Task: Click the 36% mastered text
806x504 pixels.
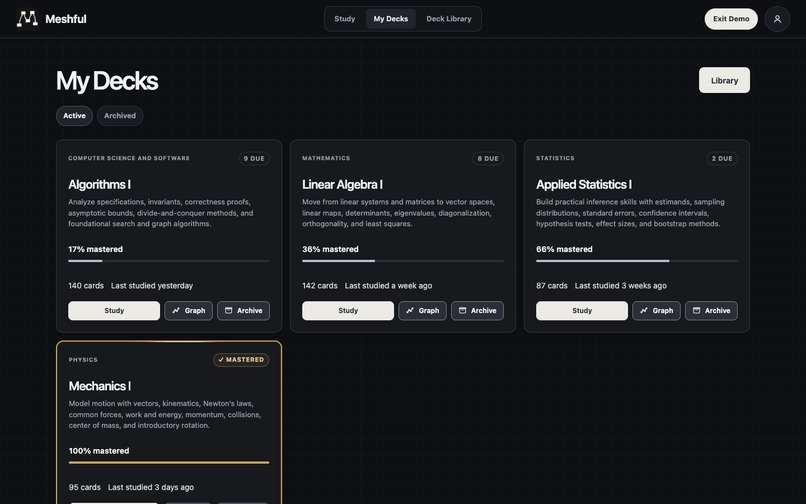Action: [x=331, y=249]
